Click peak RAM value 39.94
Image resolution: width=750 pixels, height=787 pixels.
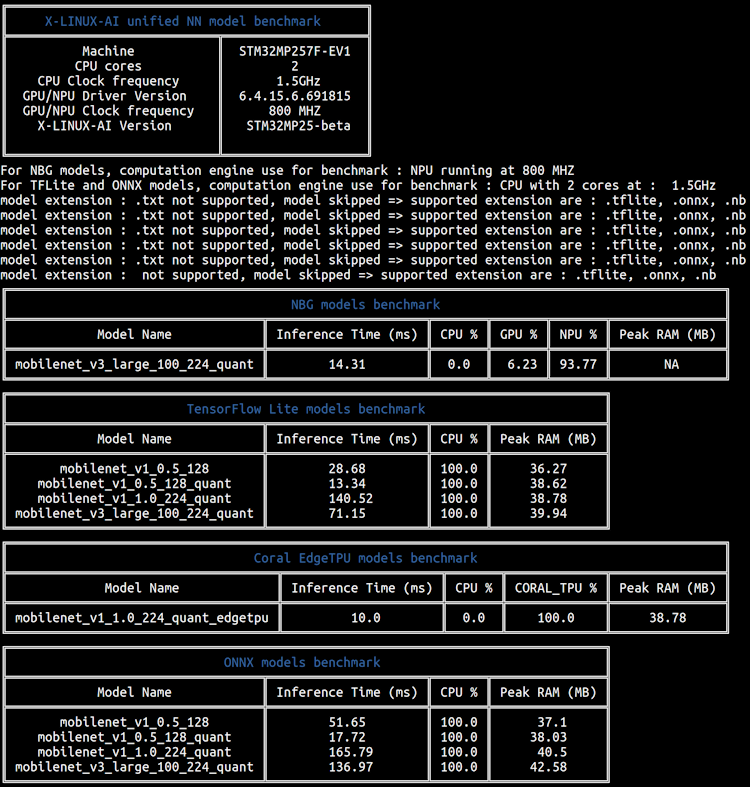(x=548, y=514)
